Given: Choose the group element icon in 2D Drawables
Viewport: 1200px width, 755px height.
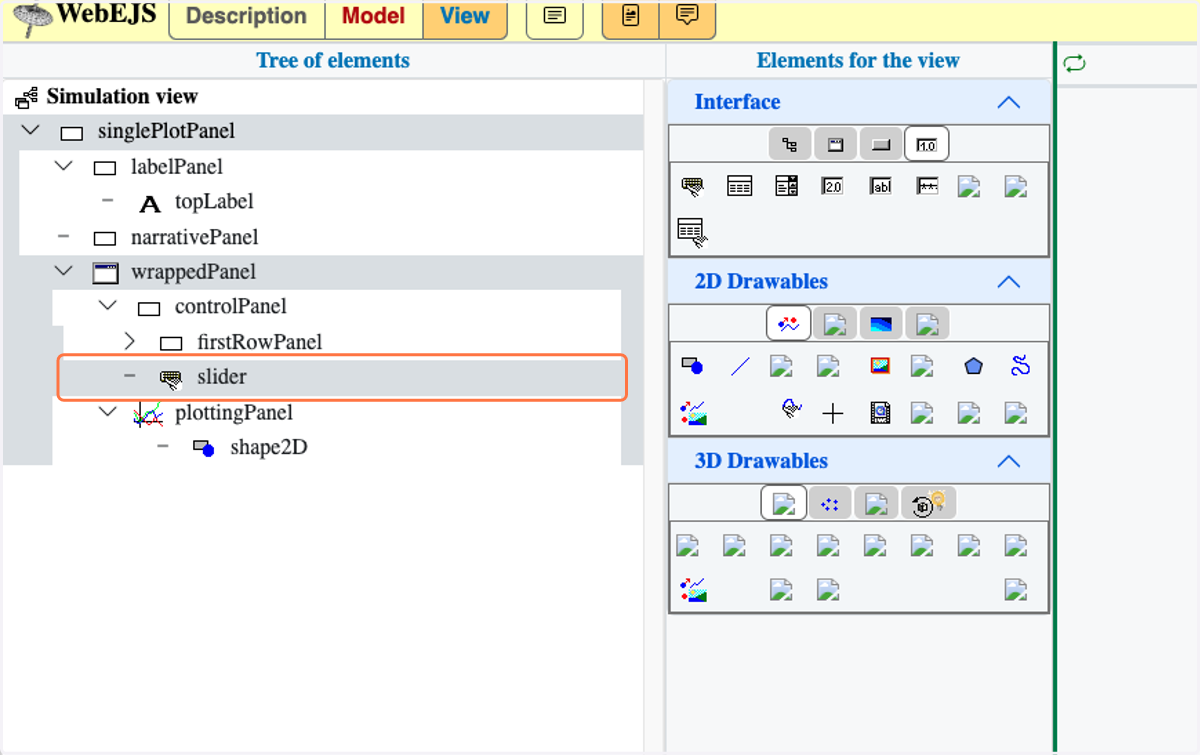Looking at the screenshot, I should (692, 412).
